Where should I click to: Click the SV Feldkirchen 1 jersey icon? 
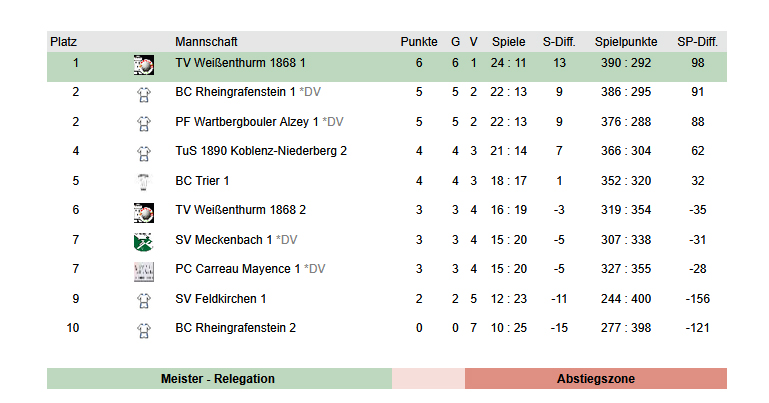pyautogui.click(x=143, y=299)
